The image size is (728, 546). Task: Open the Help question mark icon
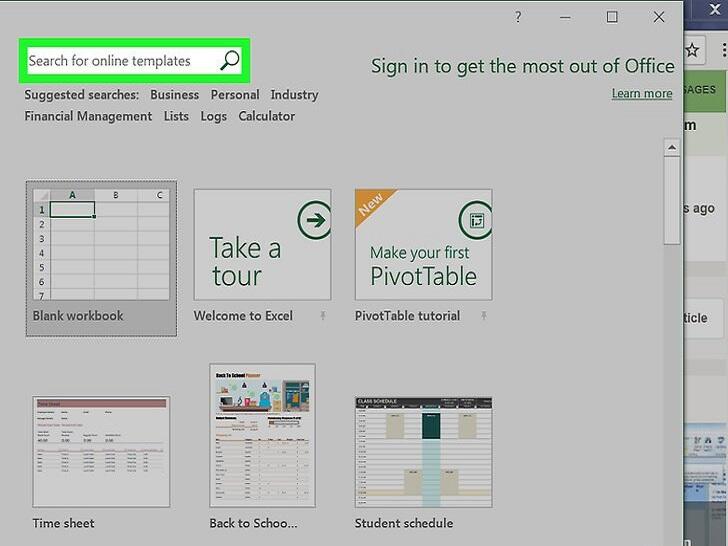click(518, 17)
